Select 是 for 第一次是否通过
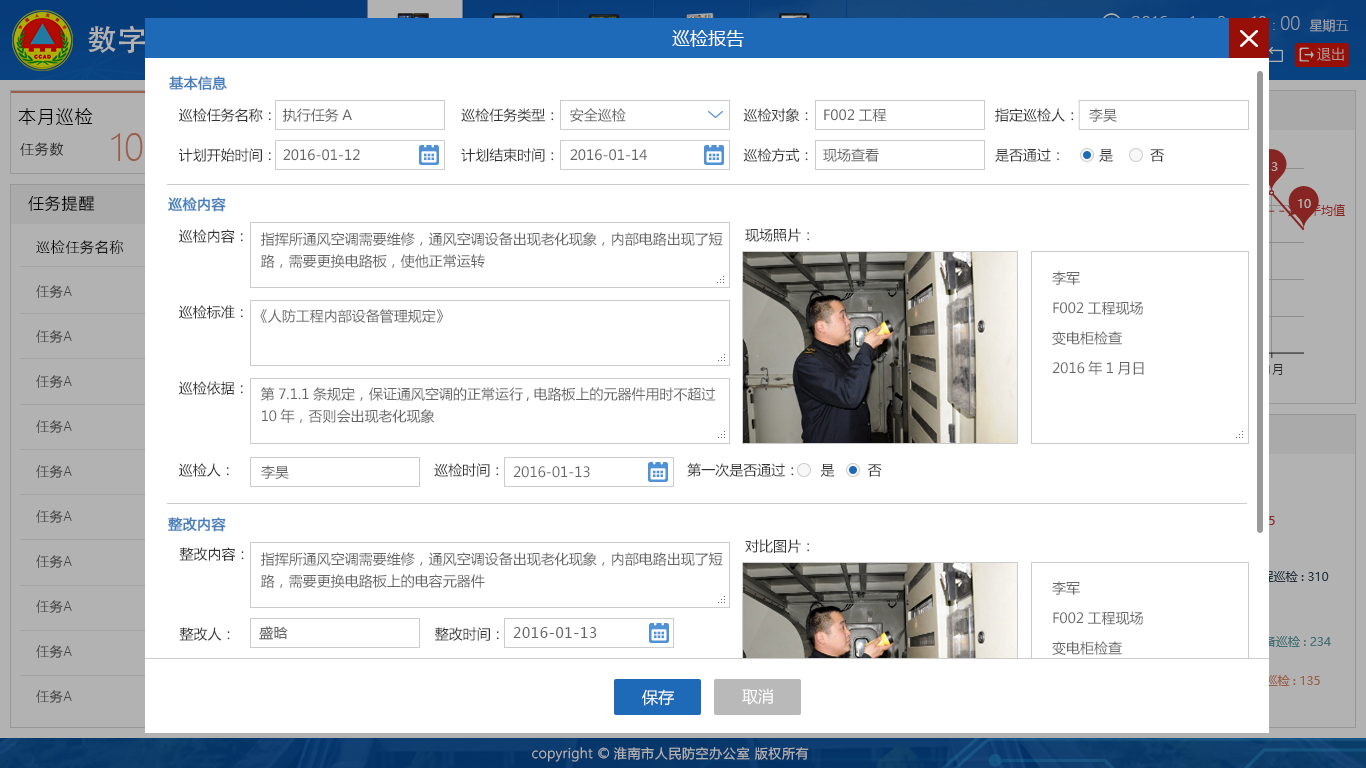1366x768 pixels. point(804,470)
